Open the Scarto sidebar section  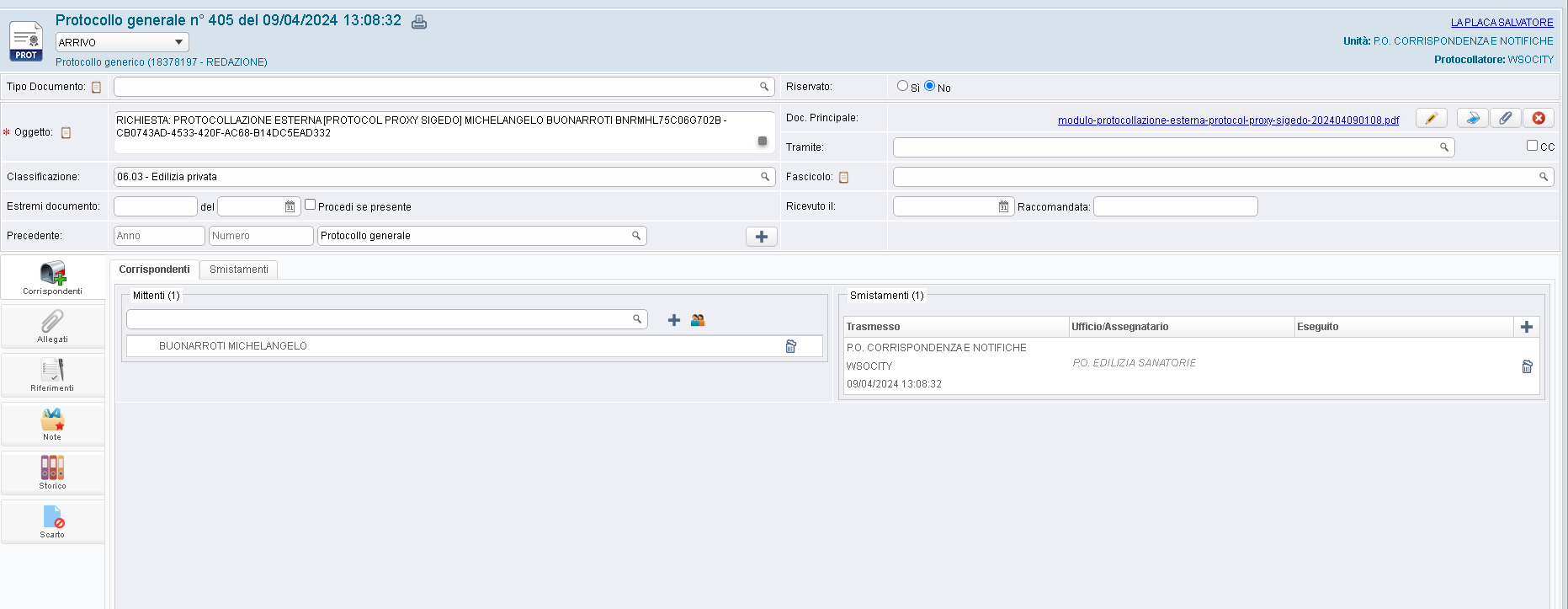pos(52,521)
